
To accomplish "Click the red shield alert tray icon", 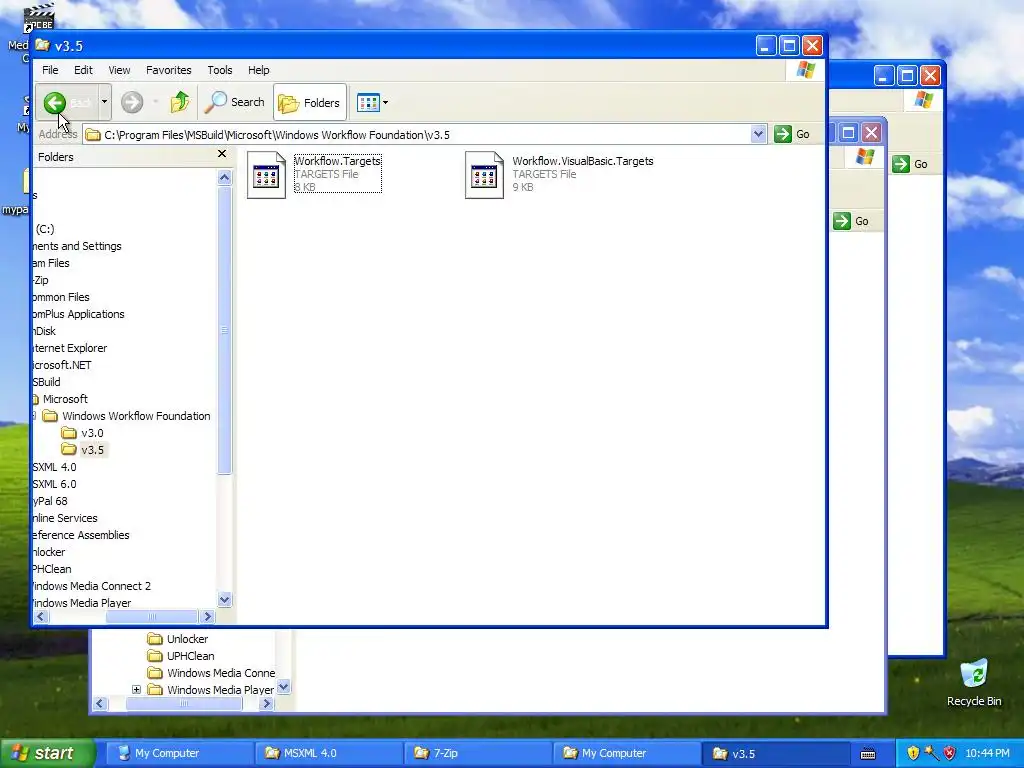I will (950, 753).
